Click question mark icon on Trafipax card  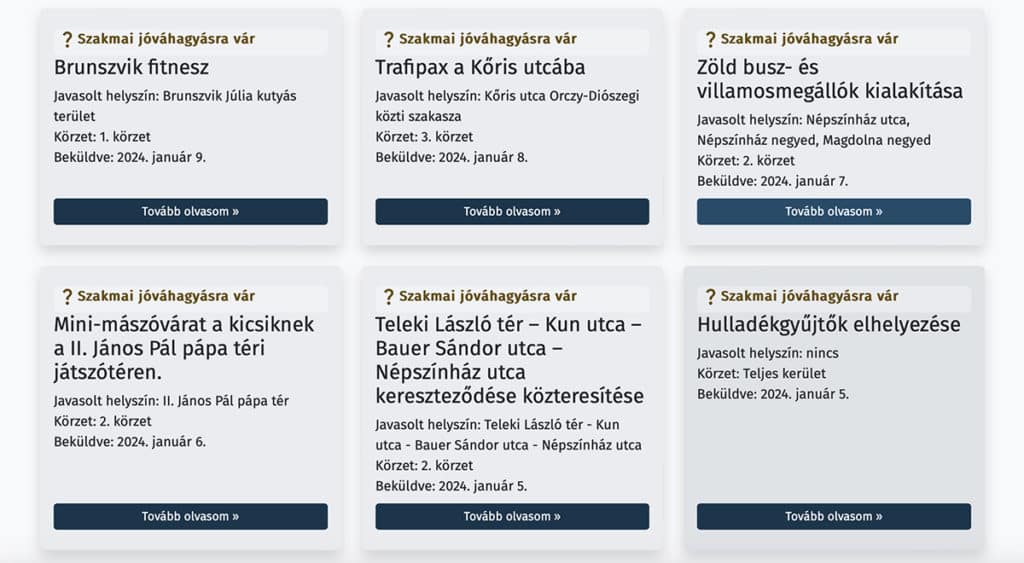tap(389, 39)
